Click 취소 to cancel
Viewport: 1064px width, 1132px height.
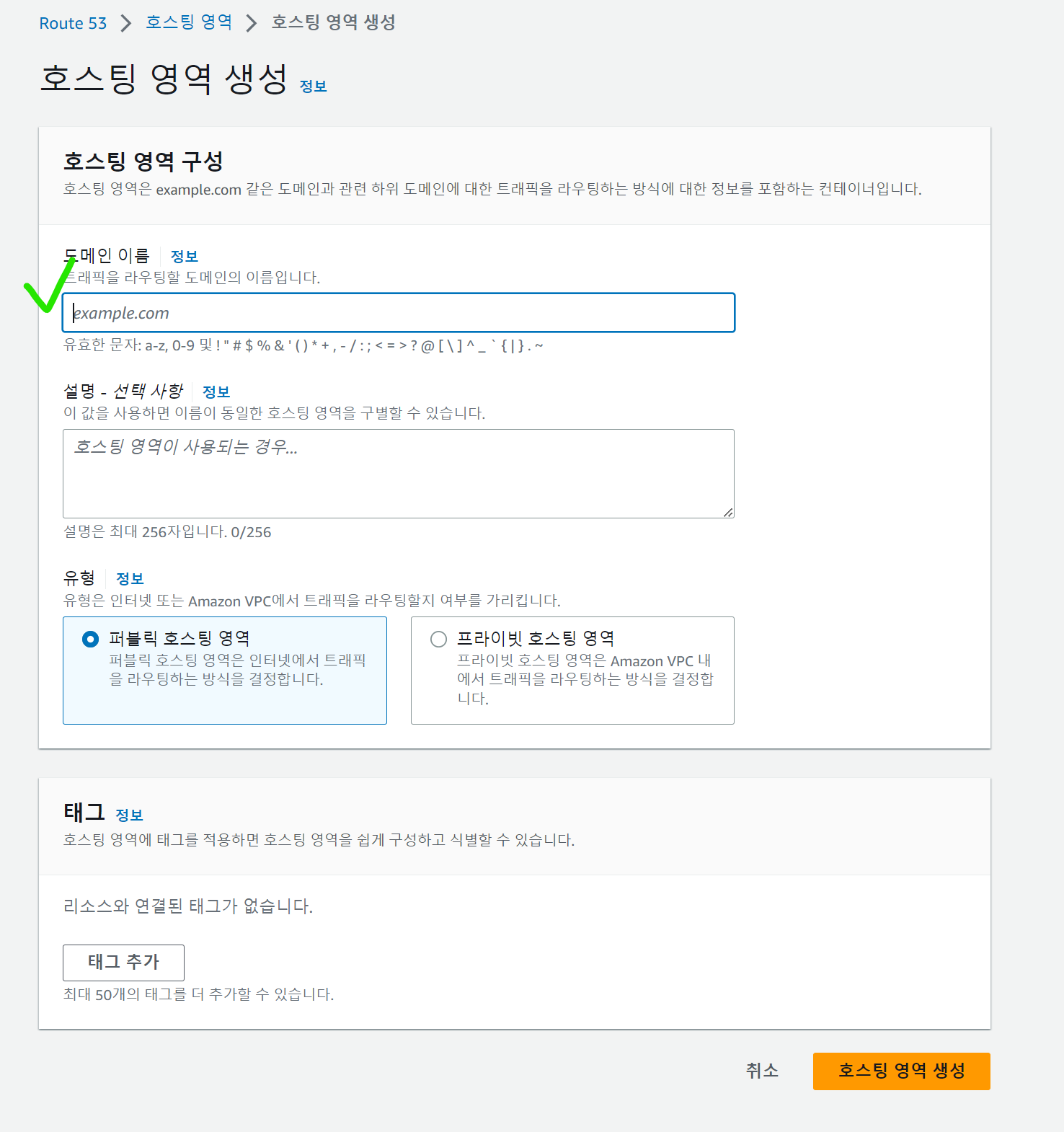(762, 1071)
